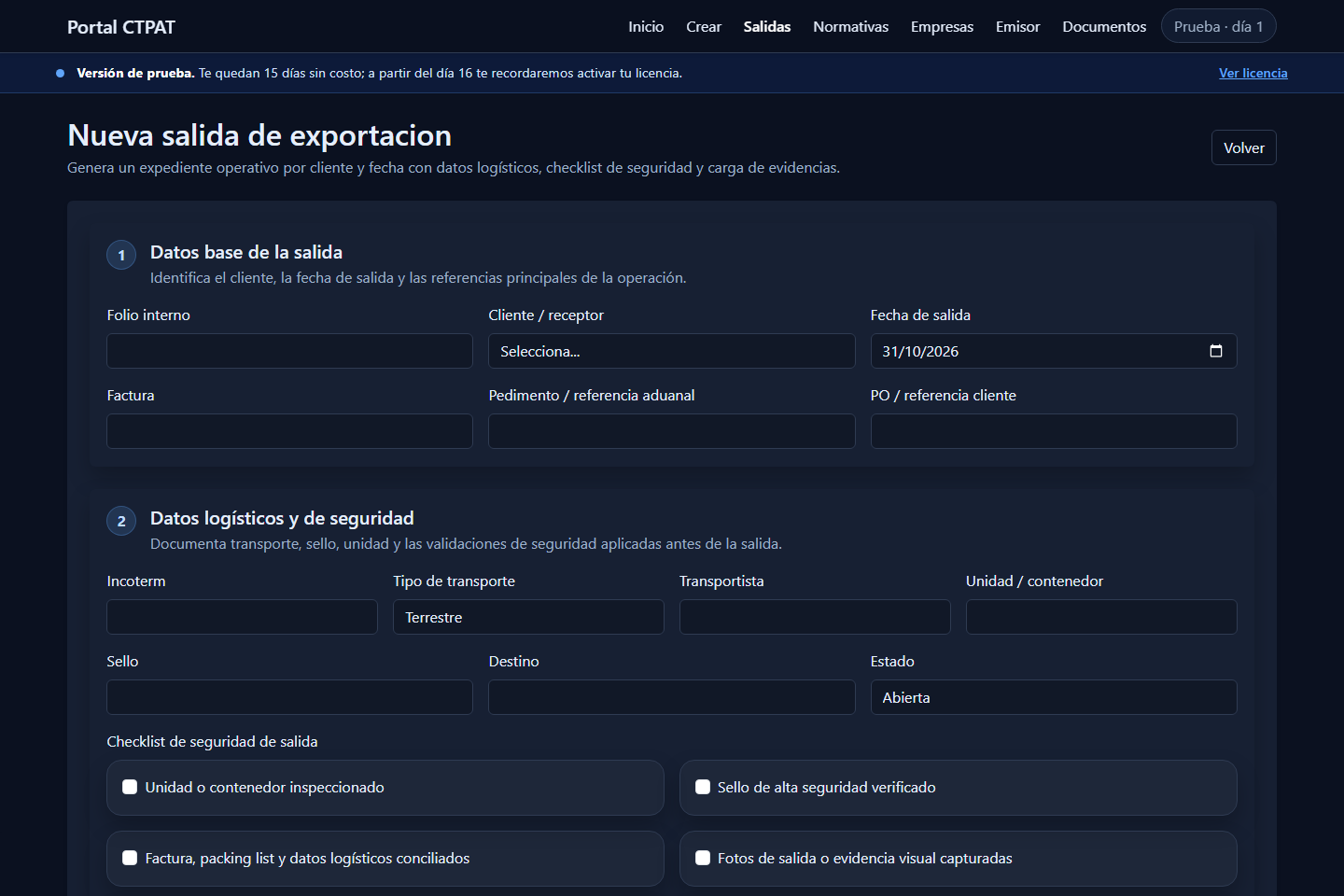Click the Volver button
1344x896 pixels.
1244,147
